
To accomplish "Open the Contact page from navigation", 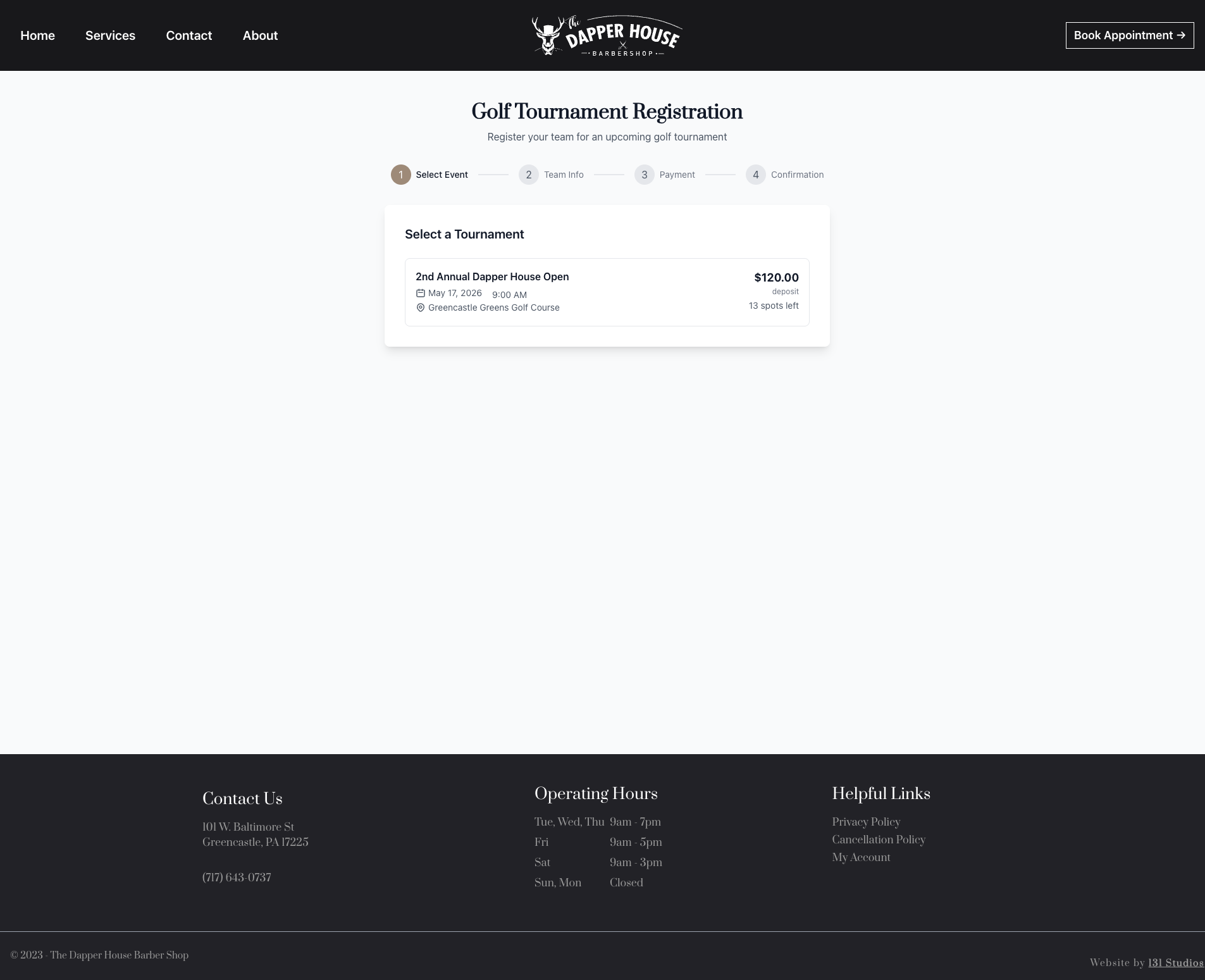I will [x=188, y=35].
